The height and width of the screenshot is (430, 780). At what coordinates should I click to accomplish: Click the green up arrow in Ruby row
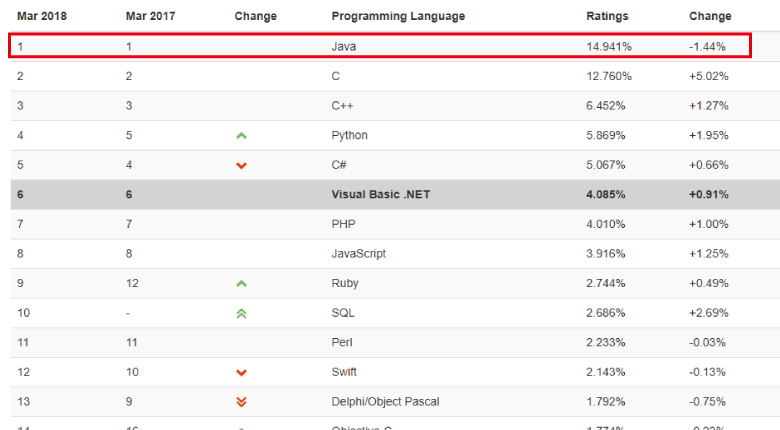(x=241, y=283)
